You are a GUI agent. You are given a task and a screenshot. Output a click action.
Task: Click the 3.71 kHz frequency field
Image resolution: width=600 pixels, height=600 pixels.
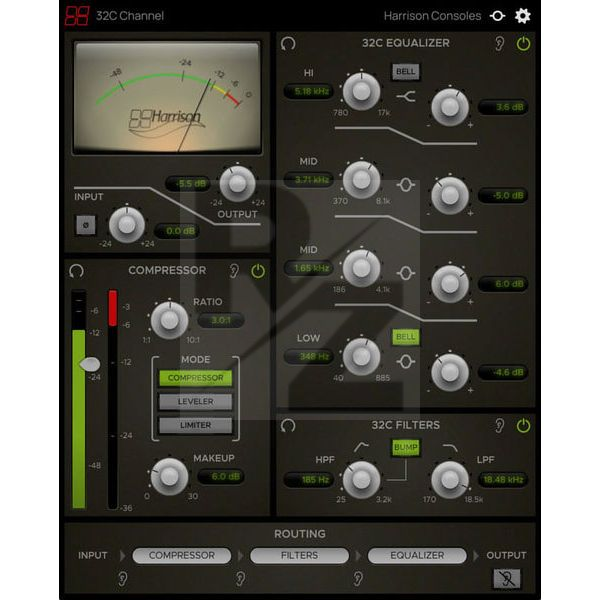point(308,179)
